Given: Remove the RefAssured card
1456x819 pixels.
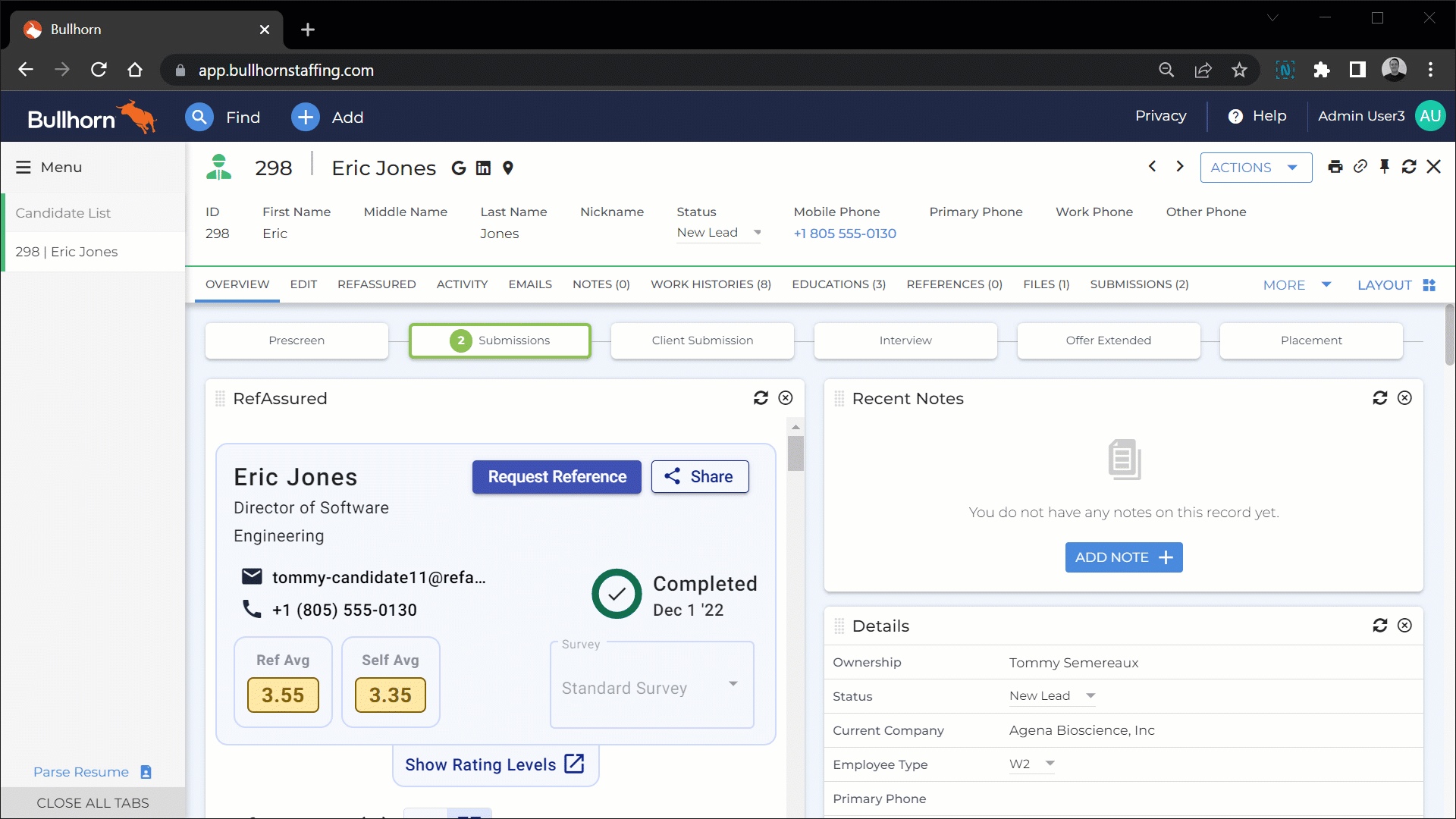Looking at the screenshot, I should (786, 398).
